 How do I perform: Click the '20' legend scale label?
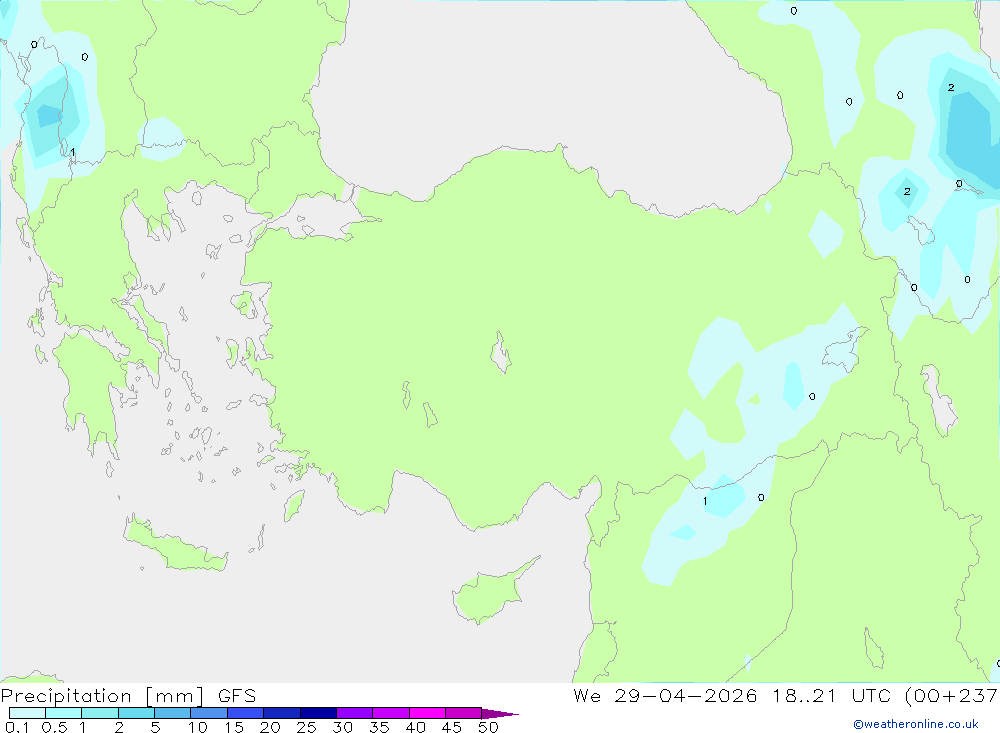tap(270, 727)
